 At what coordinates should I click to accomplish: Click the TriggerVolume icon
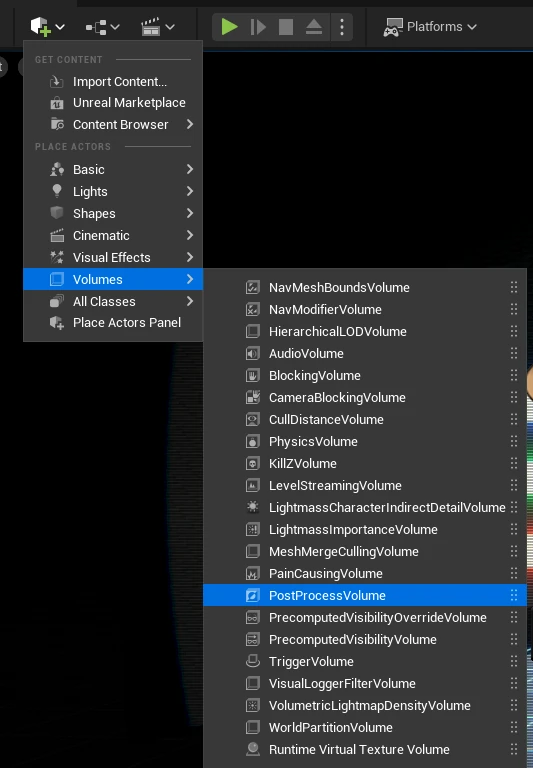tap(252, 662)
